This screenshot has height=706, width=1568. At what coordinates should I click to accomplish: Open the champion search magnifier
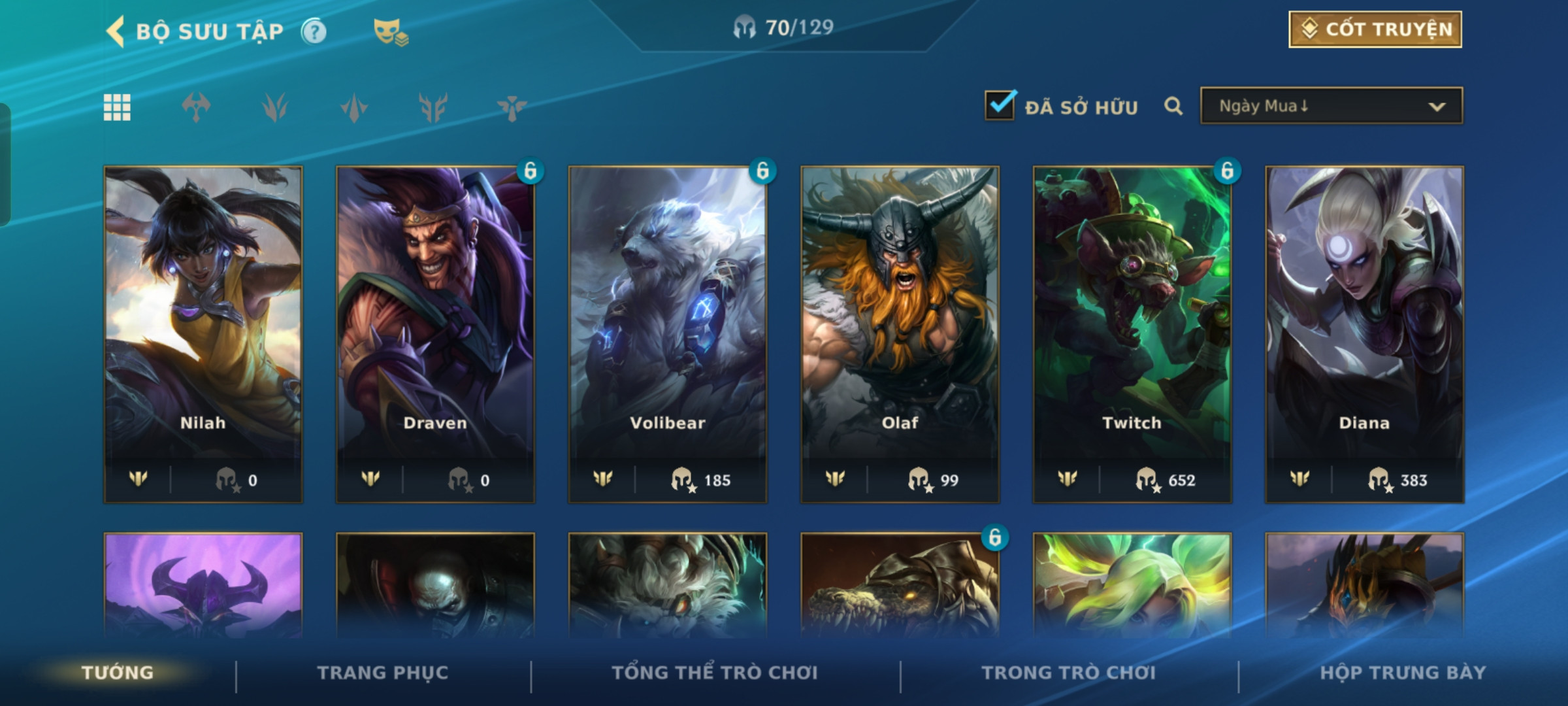tap(1173, 106)
